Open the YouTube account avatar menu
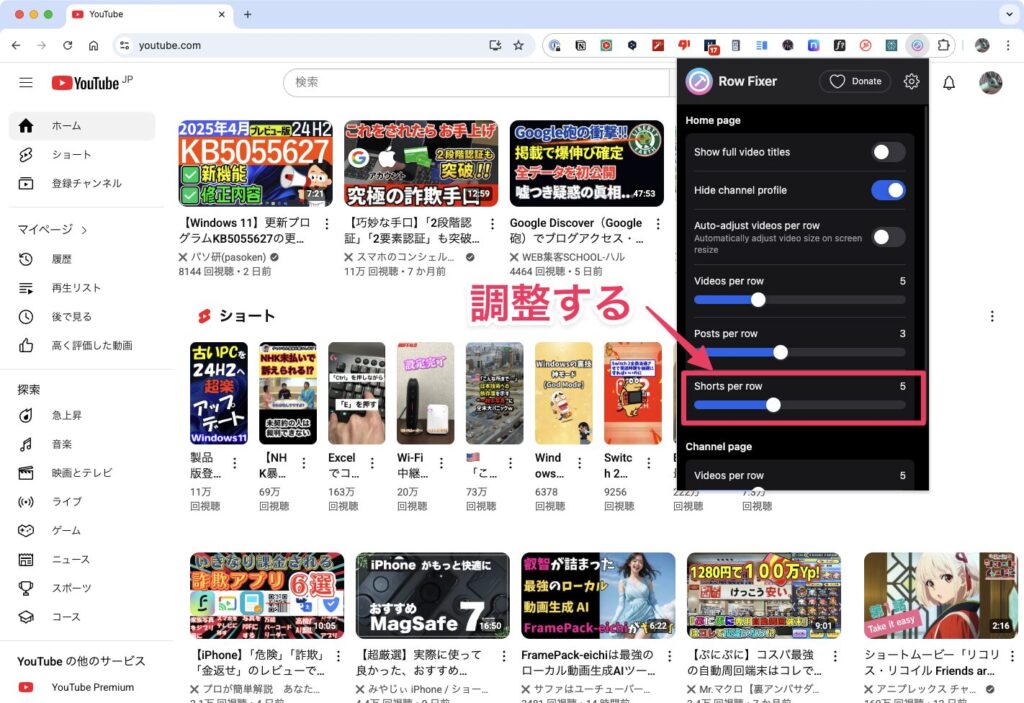Screen dimensions: 1024x703 (x=990, y=82)
